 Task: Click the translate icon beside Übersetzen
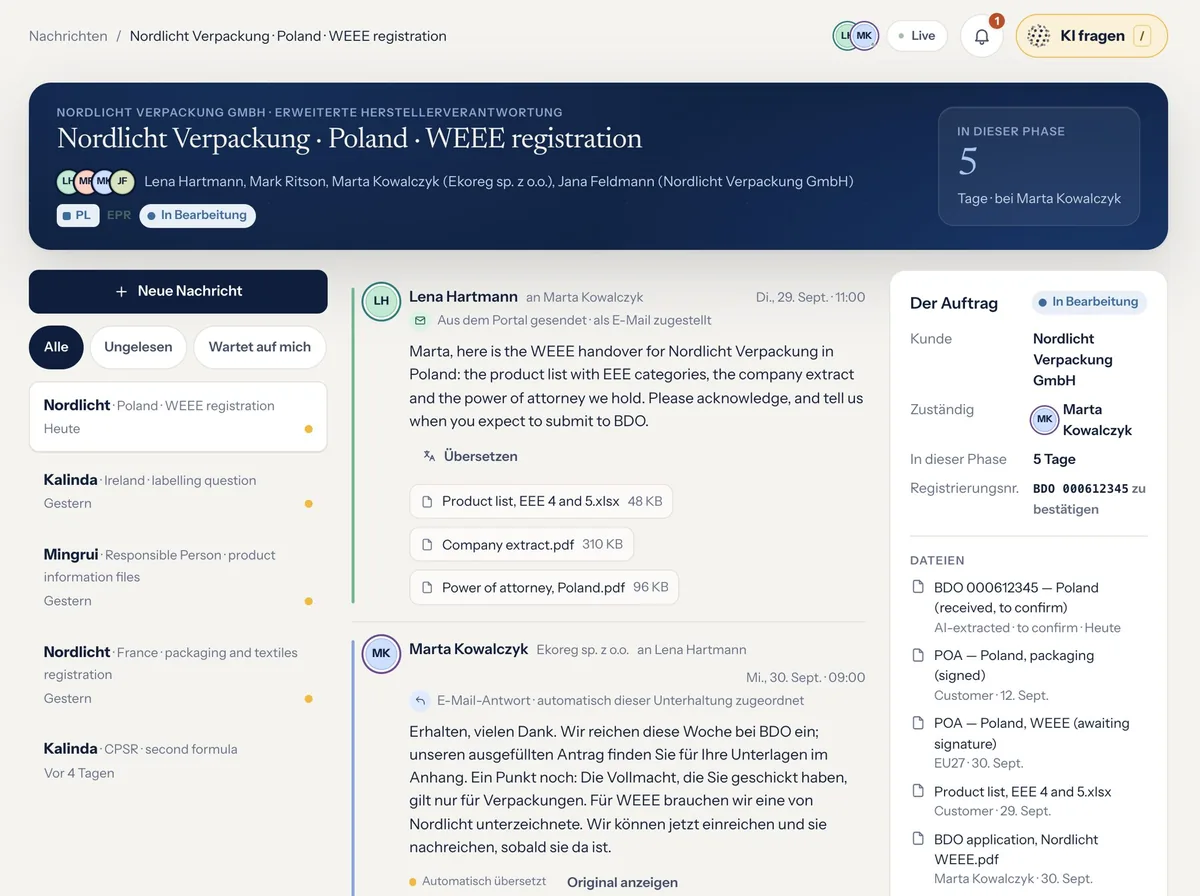coord(429,456)
